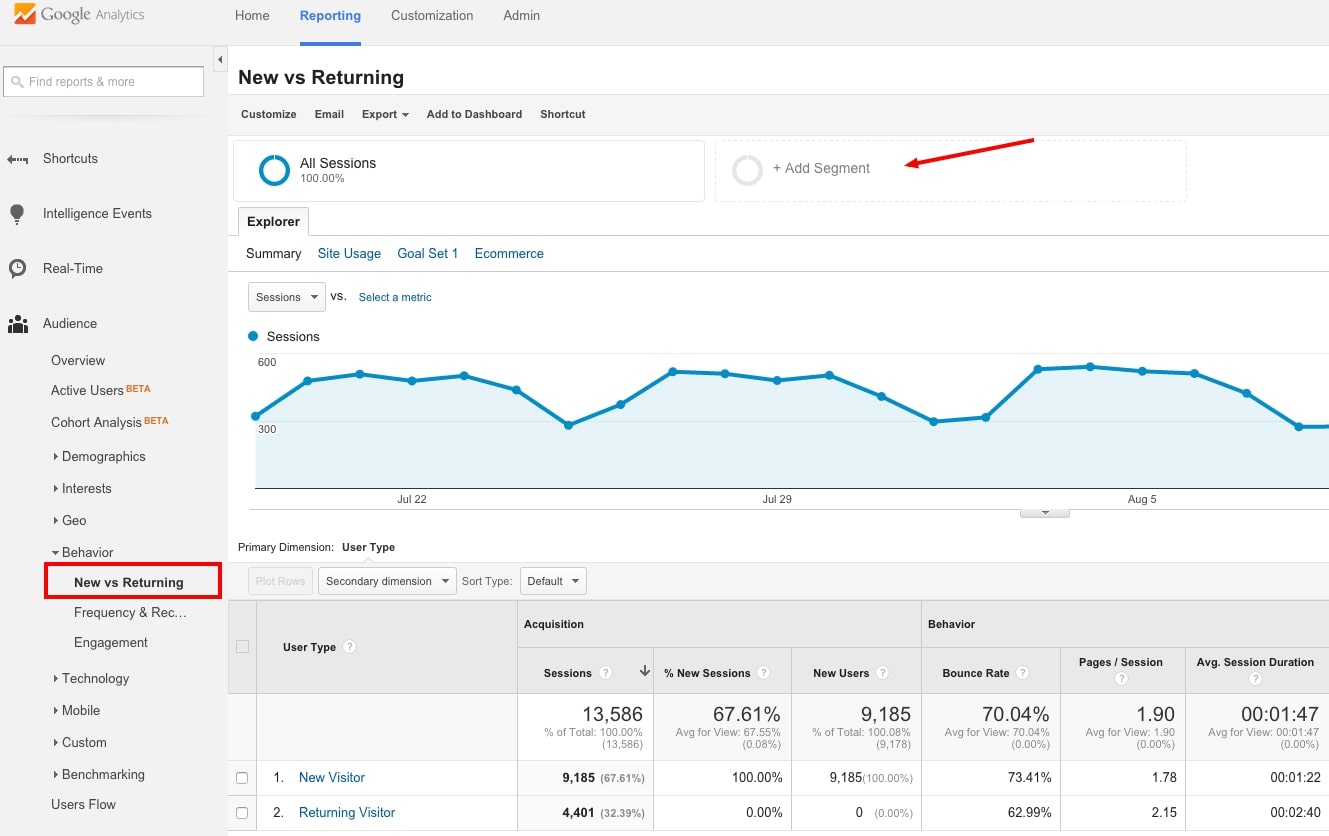Click the Email button

click(x=329, y=114)
